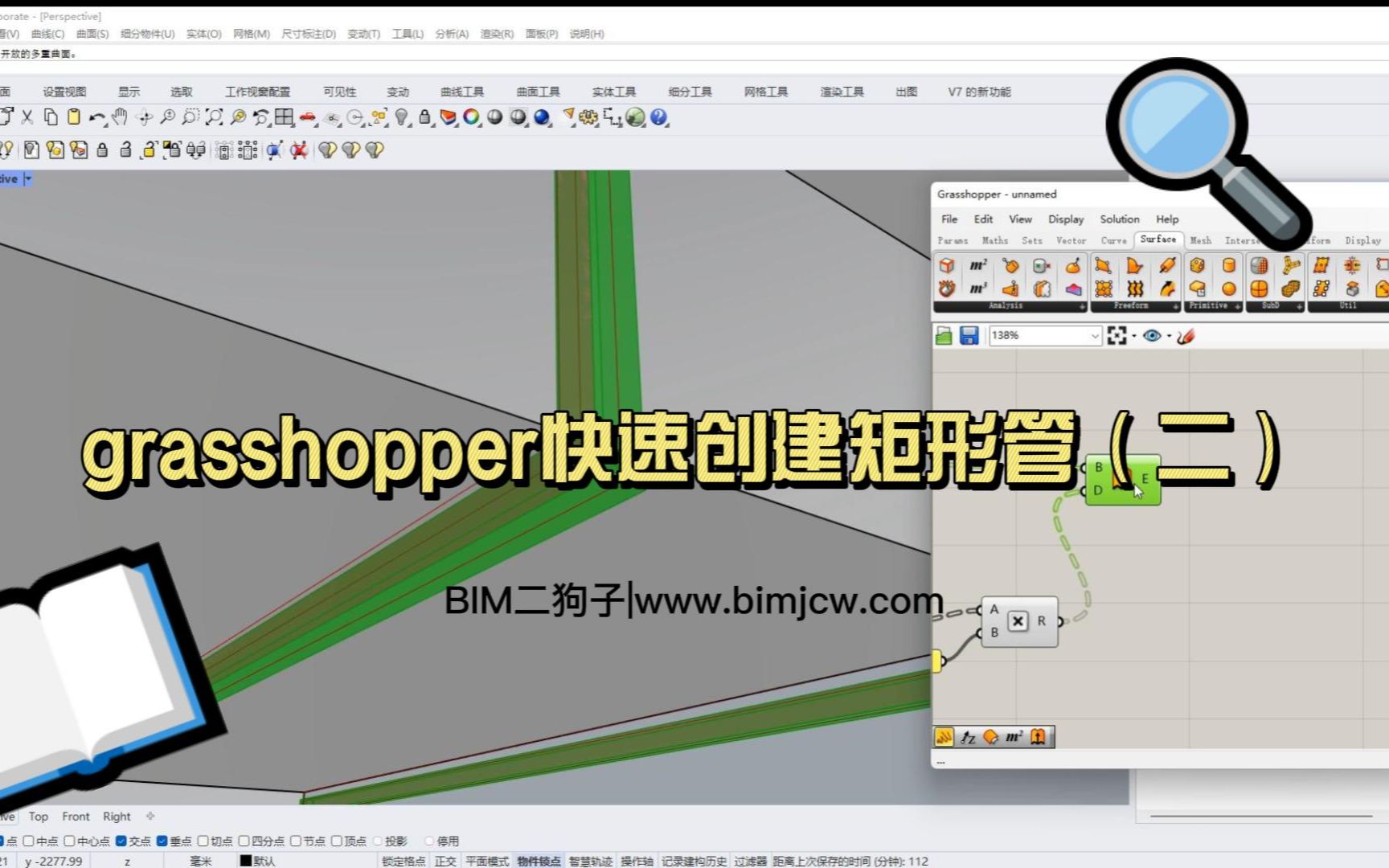Enable the 切点 osnap checkbox

coord(203,841)
